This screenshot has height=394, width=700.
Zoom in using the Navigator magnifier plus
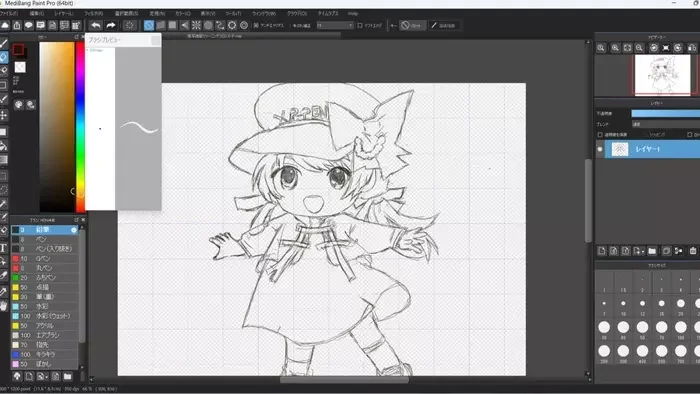tap(615, 48)
